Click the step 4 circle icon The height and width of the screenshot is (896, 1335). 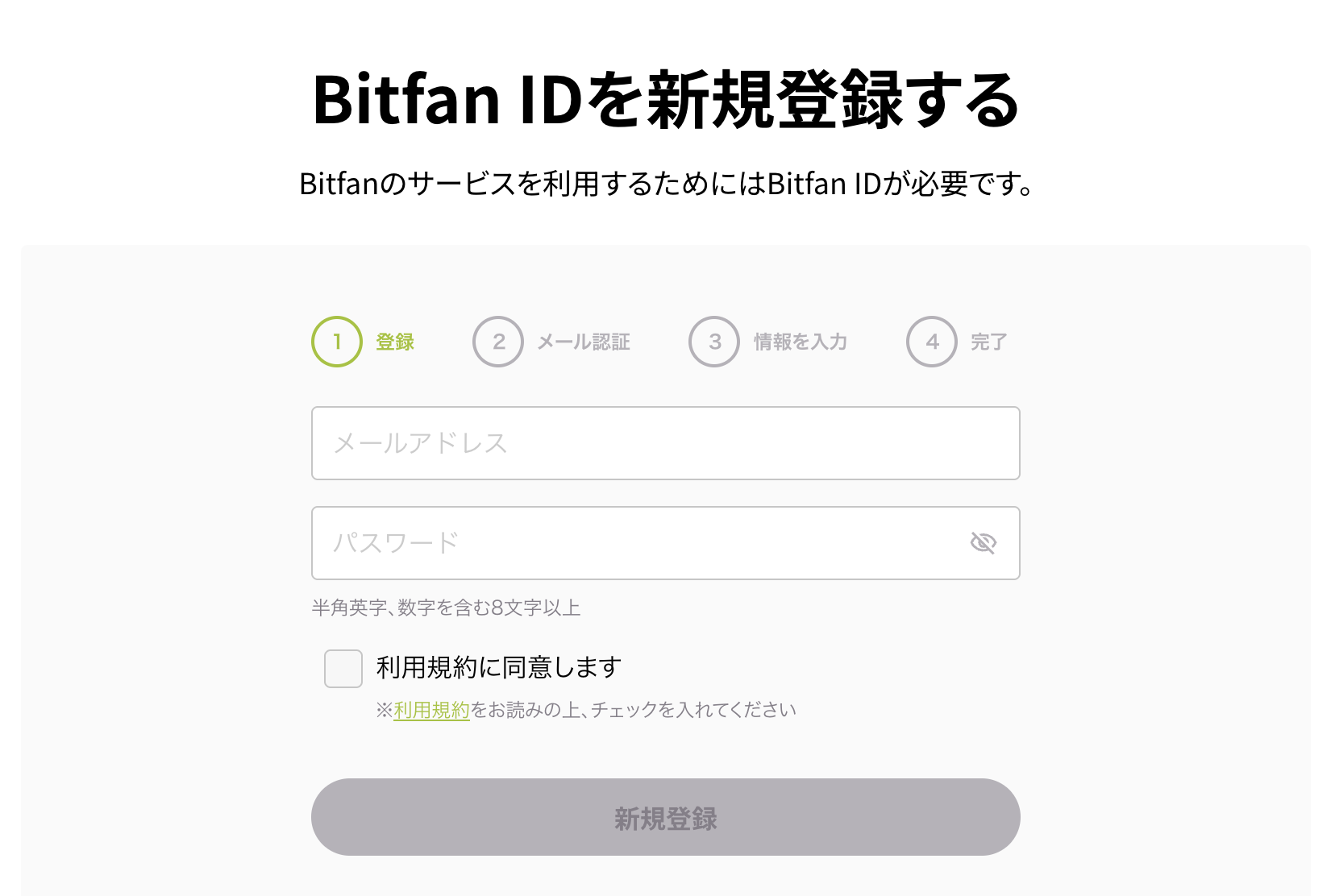click(932, 342)
